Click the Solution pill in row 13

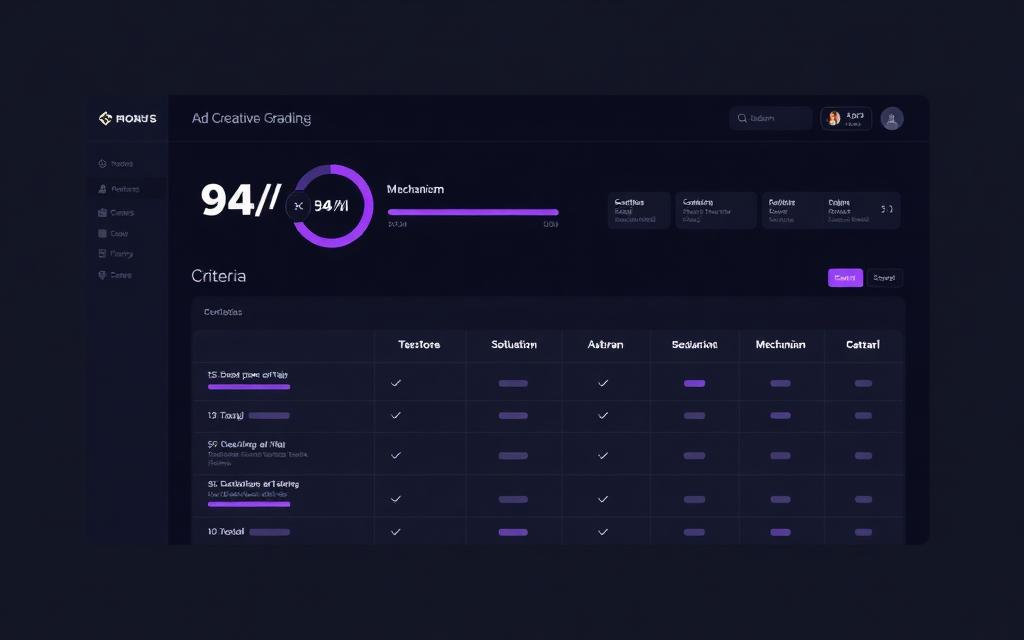point(513,415)
